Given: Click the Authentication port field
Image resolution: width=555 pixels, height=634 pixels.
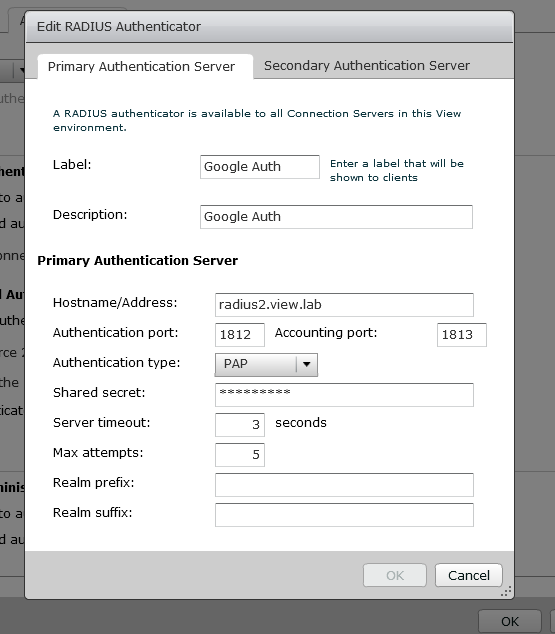Looking at the screenshot, I should (x=240, y=335).
